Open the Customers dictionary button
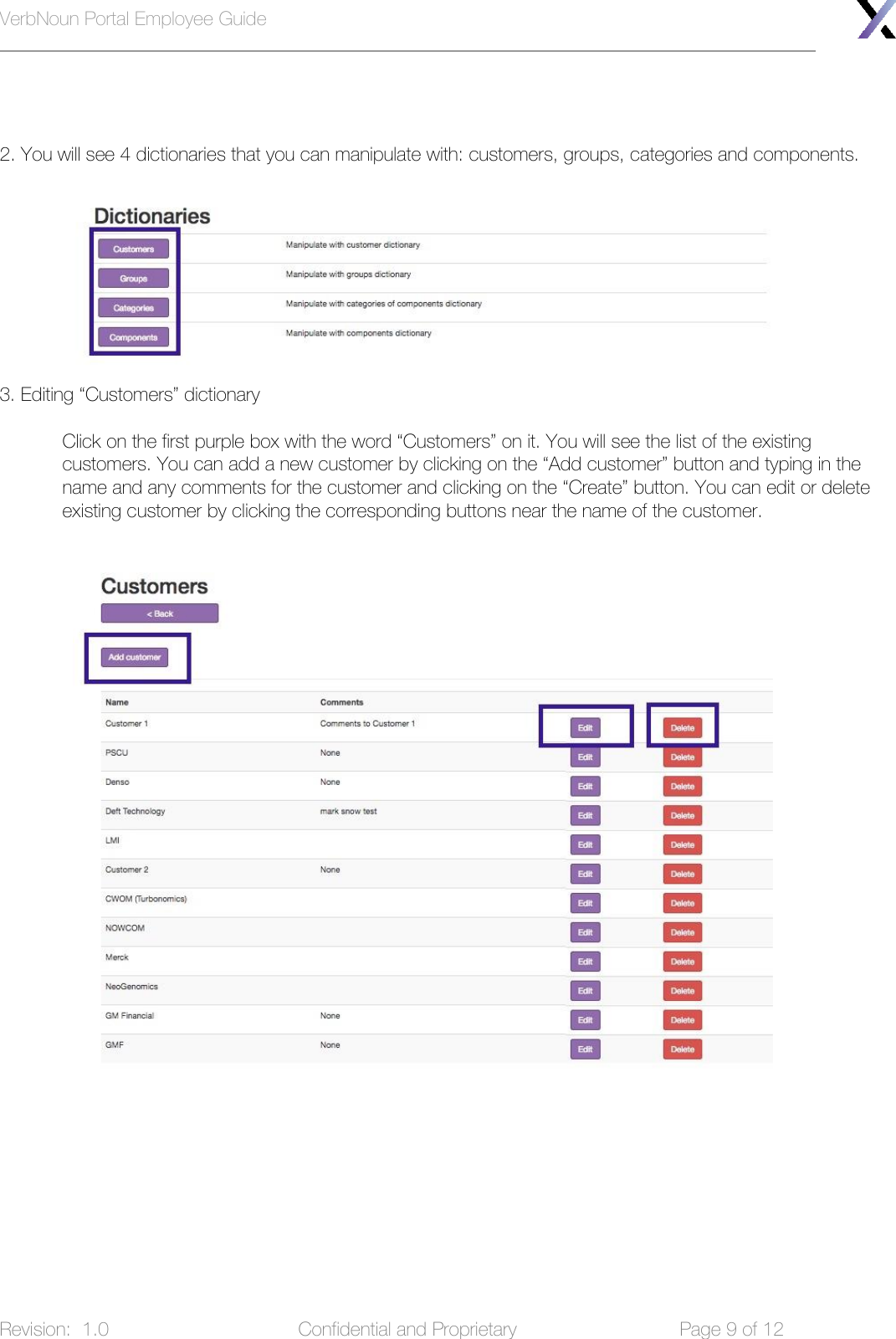The width and height of the screenshot is (896, 1339). click(x=133, y=249)
